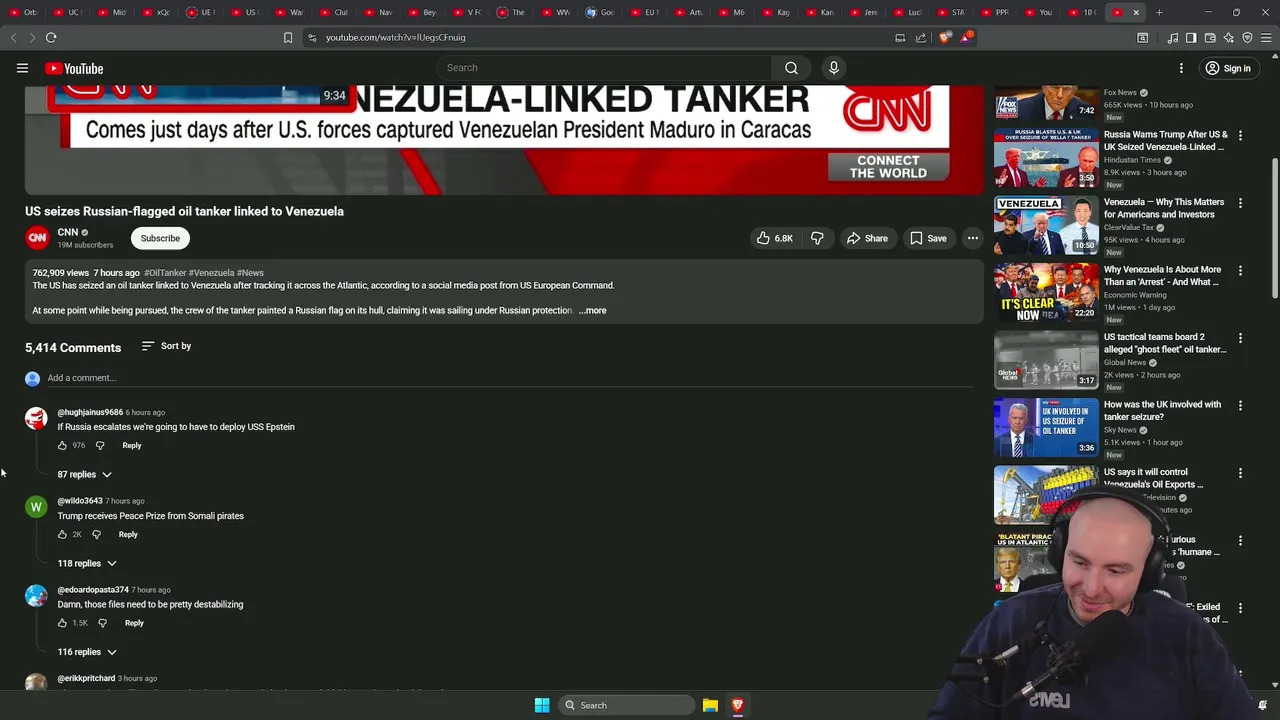Open options for Why Venezuela Is About More video

(1240, 270)
